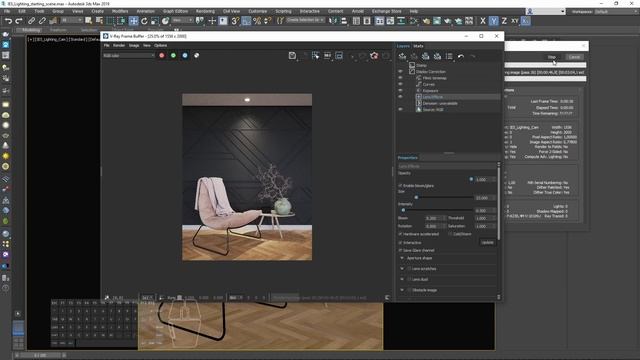Toggle visibility of Source: RGB layer
640x360 pixels.
tap(400, 109)
